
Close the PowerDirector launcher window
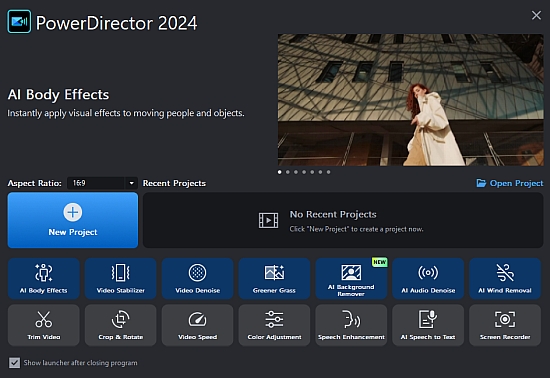tap(536, 15)
